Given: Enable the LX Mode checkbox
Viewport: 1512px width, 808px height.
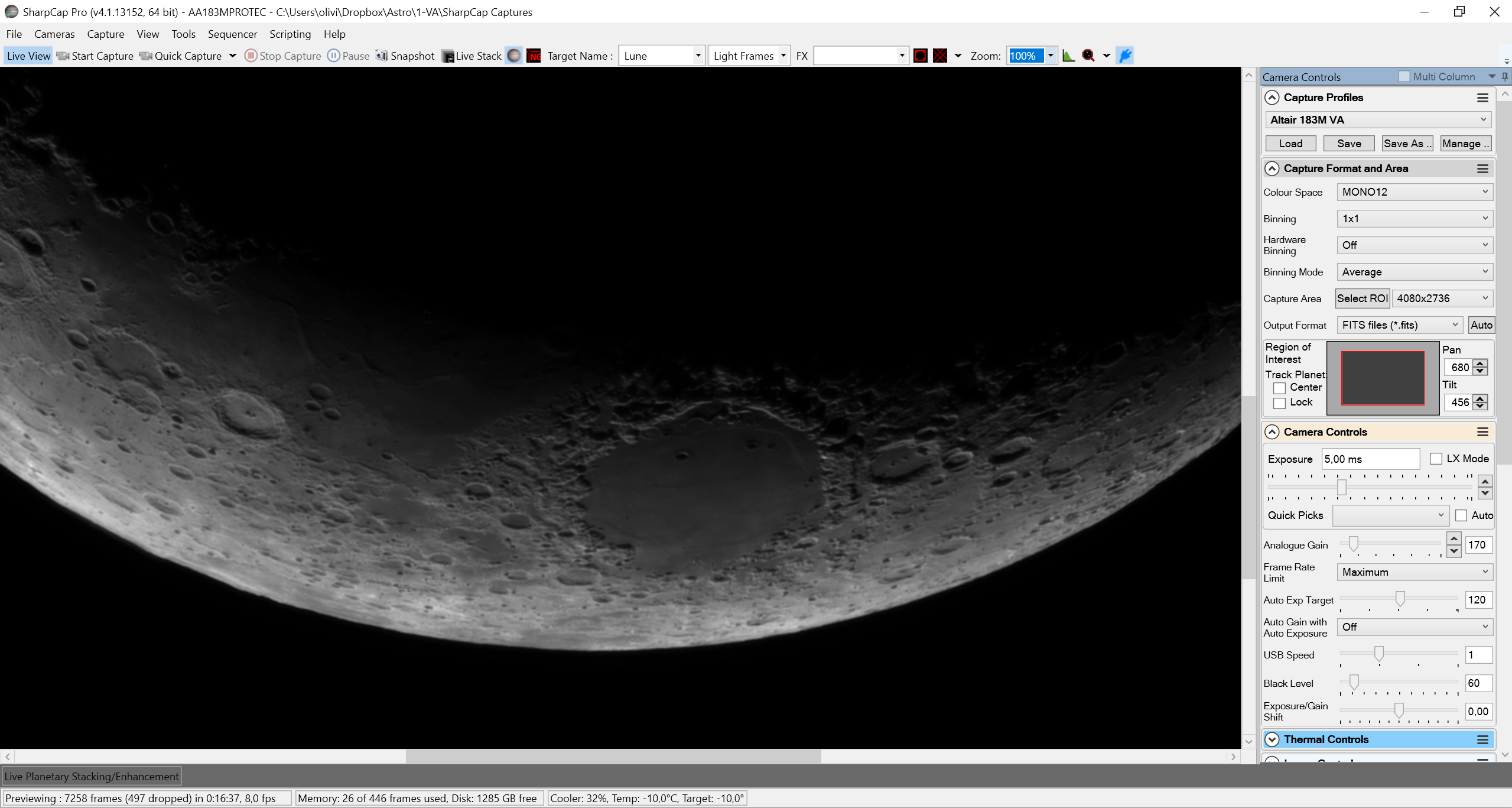Looking at the screenshot, I should pos(1435,459).
